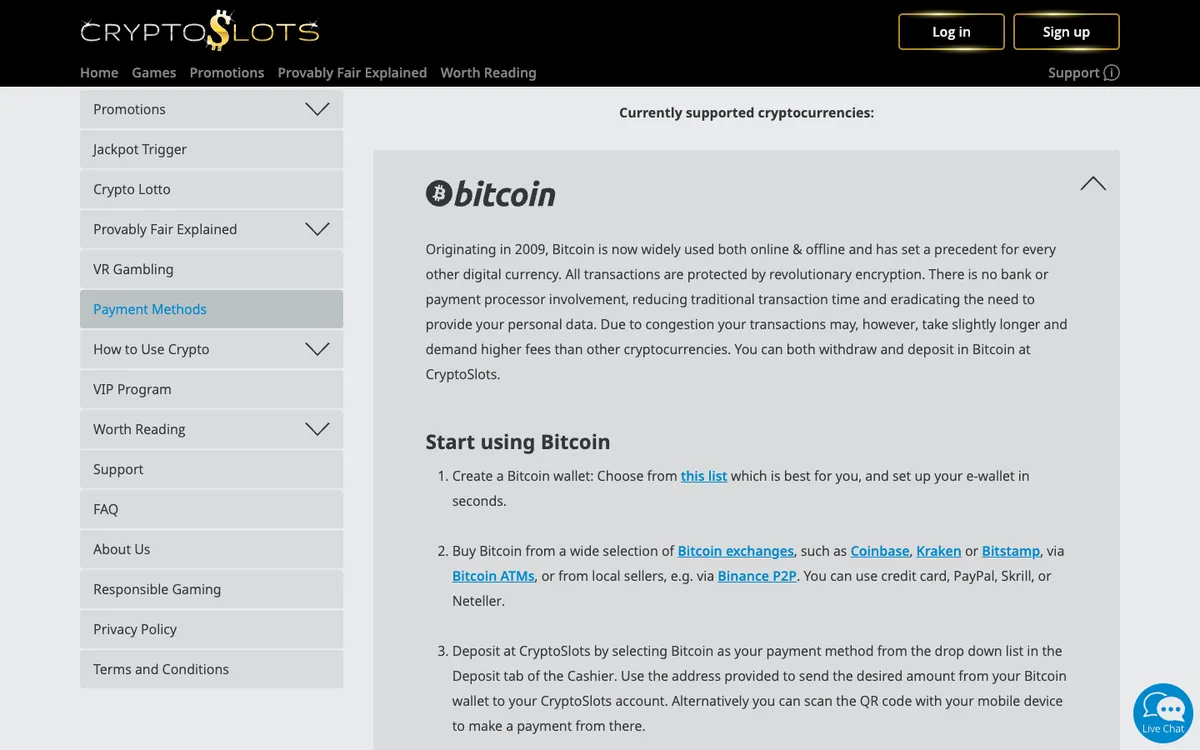Click the Log in button

pos(951,32)
